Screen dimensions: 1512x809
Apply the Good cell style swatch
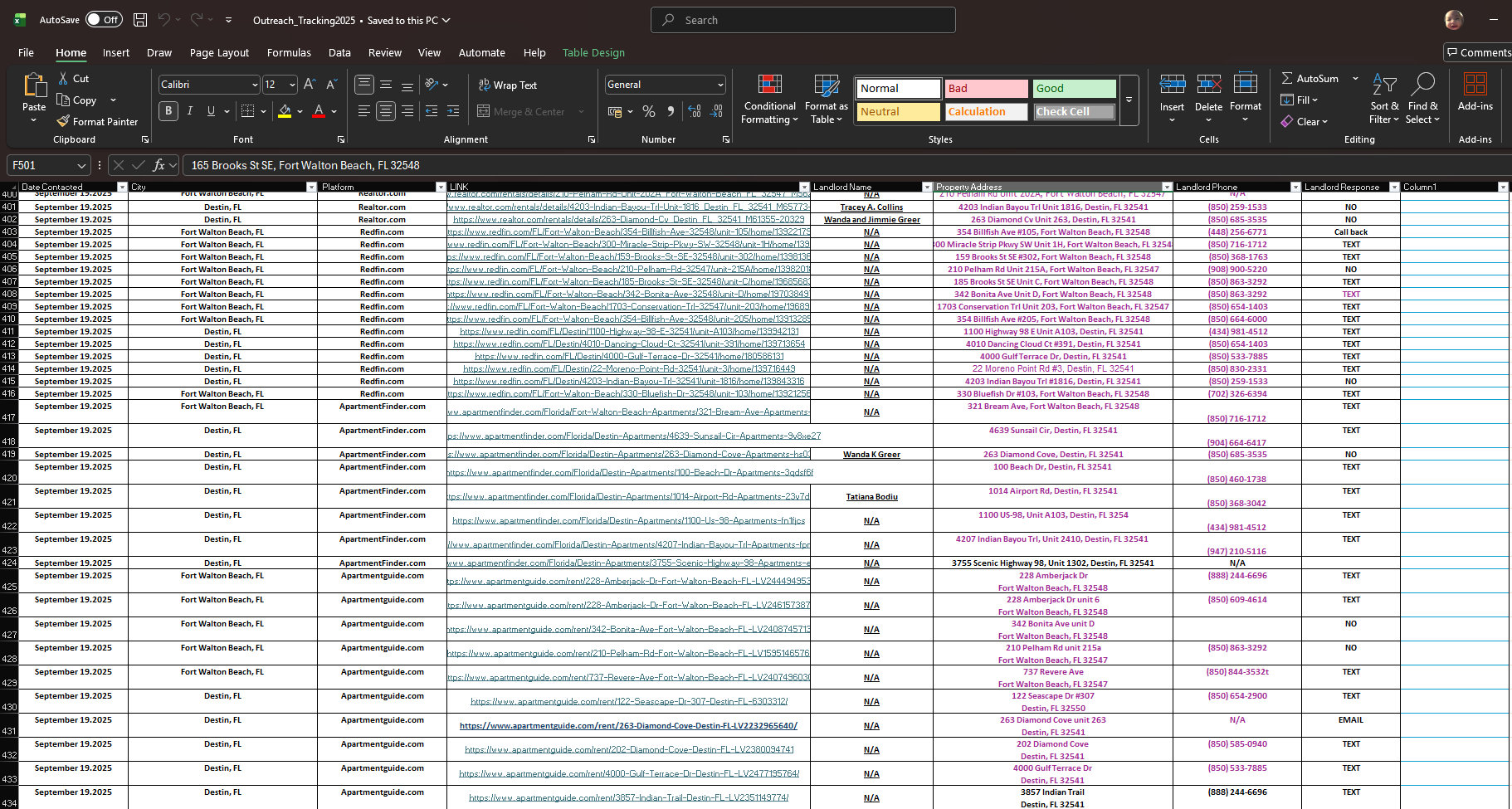pos(1074,88)
